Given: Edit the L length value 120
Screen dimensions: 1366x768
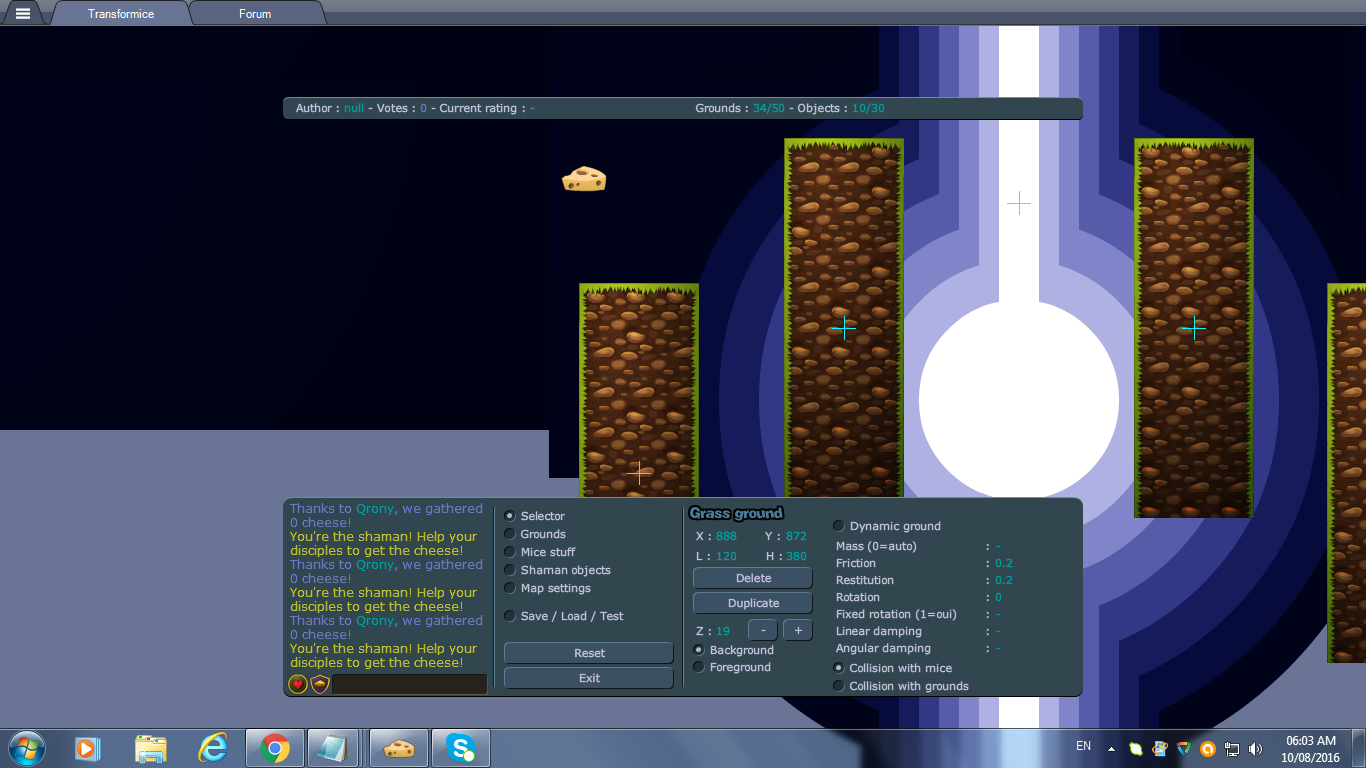Looking at the screenshot, I should pyautogui.click(x=726, y=556).
